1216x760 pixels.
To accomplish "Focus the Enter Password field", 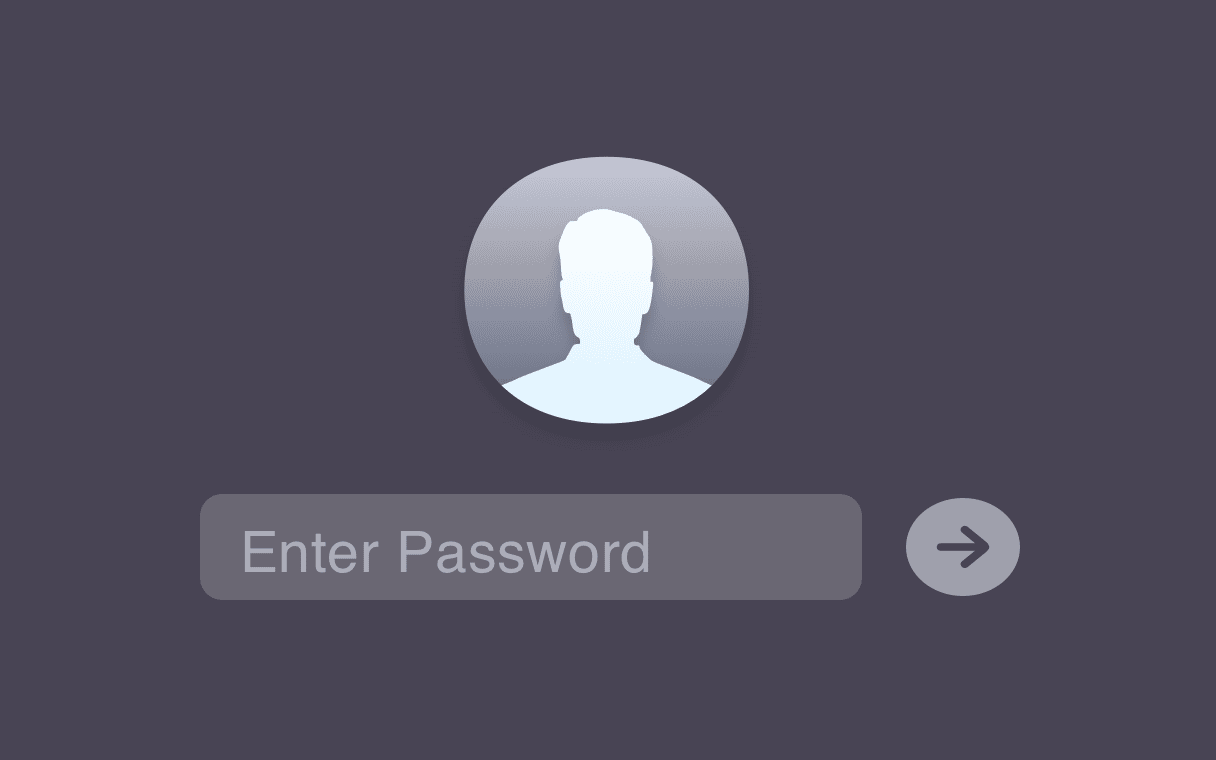I will point(531,547).
